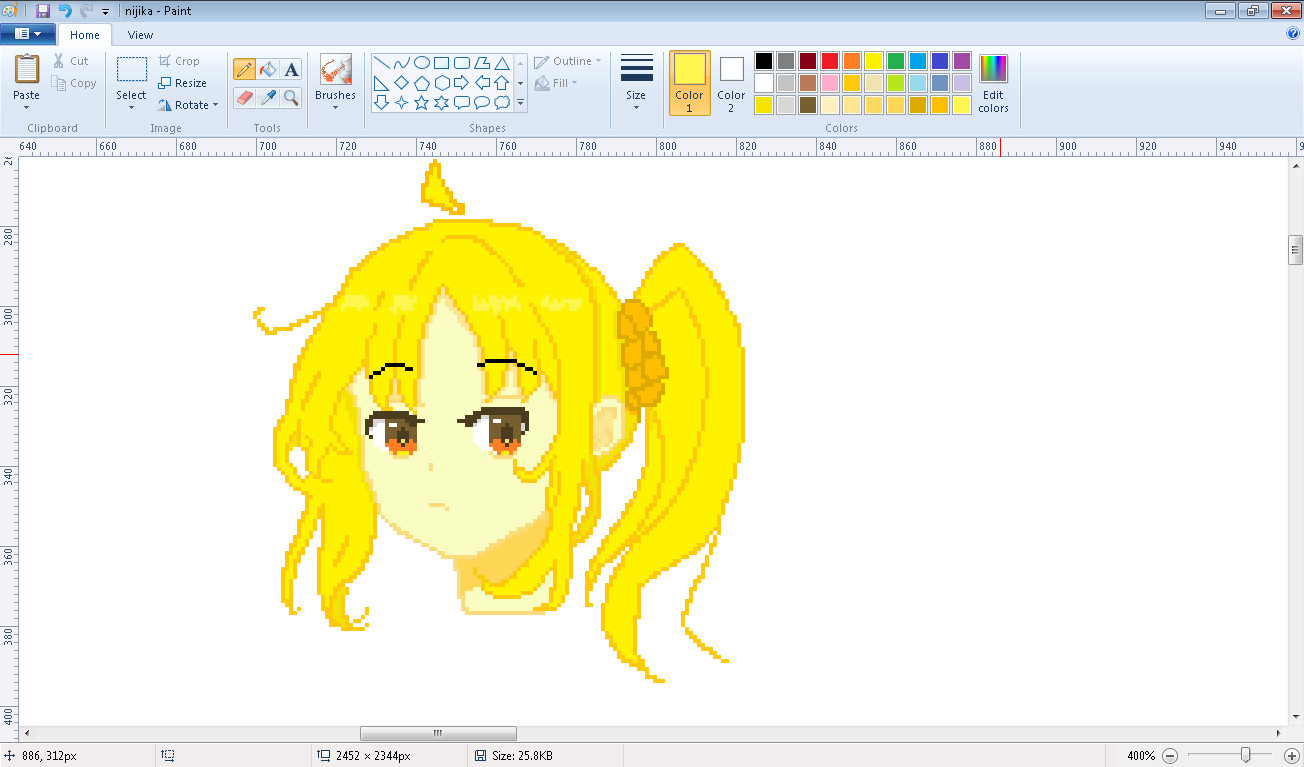Choose the Pentagon shape
Image resolution: width=1304 pixels, height=767 pixels.
coord(421,82)
